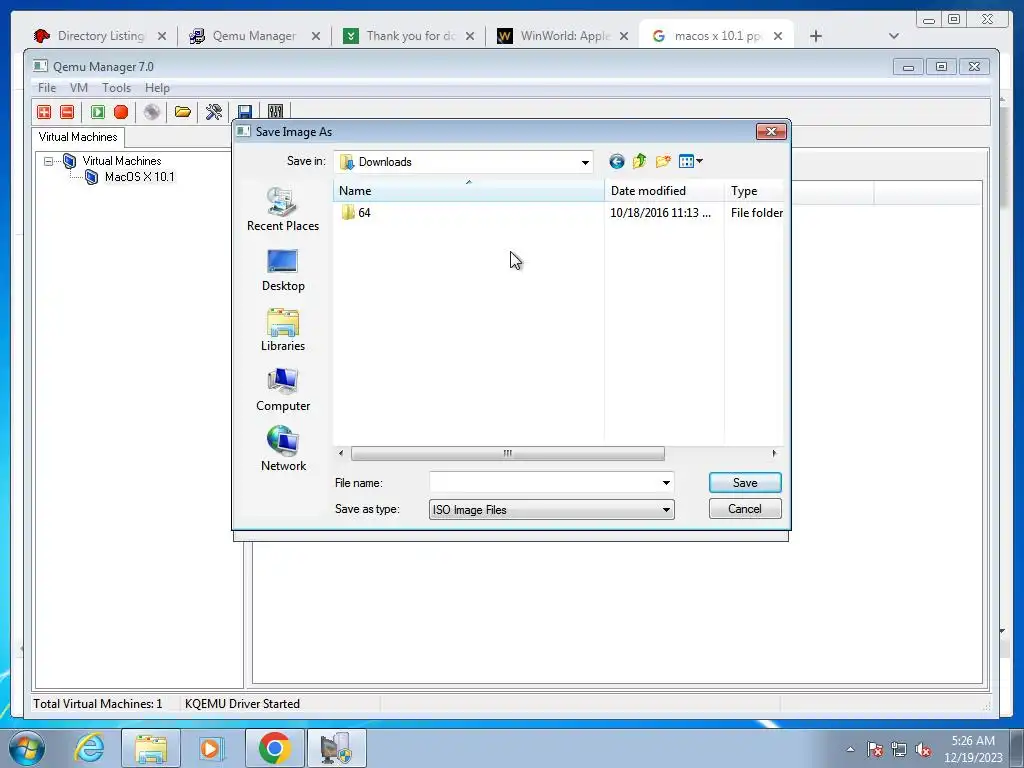Open the Help menu in Qemu Manager
Image resolution: width=1024 pixels, height=768 pixels.
157,88
